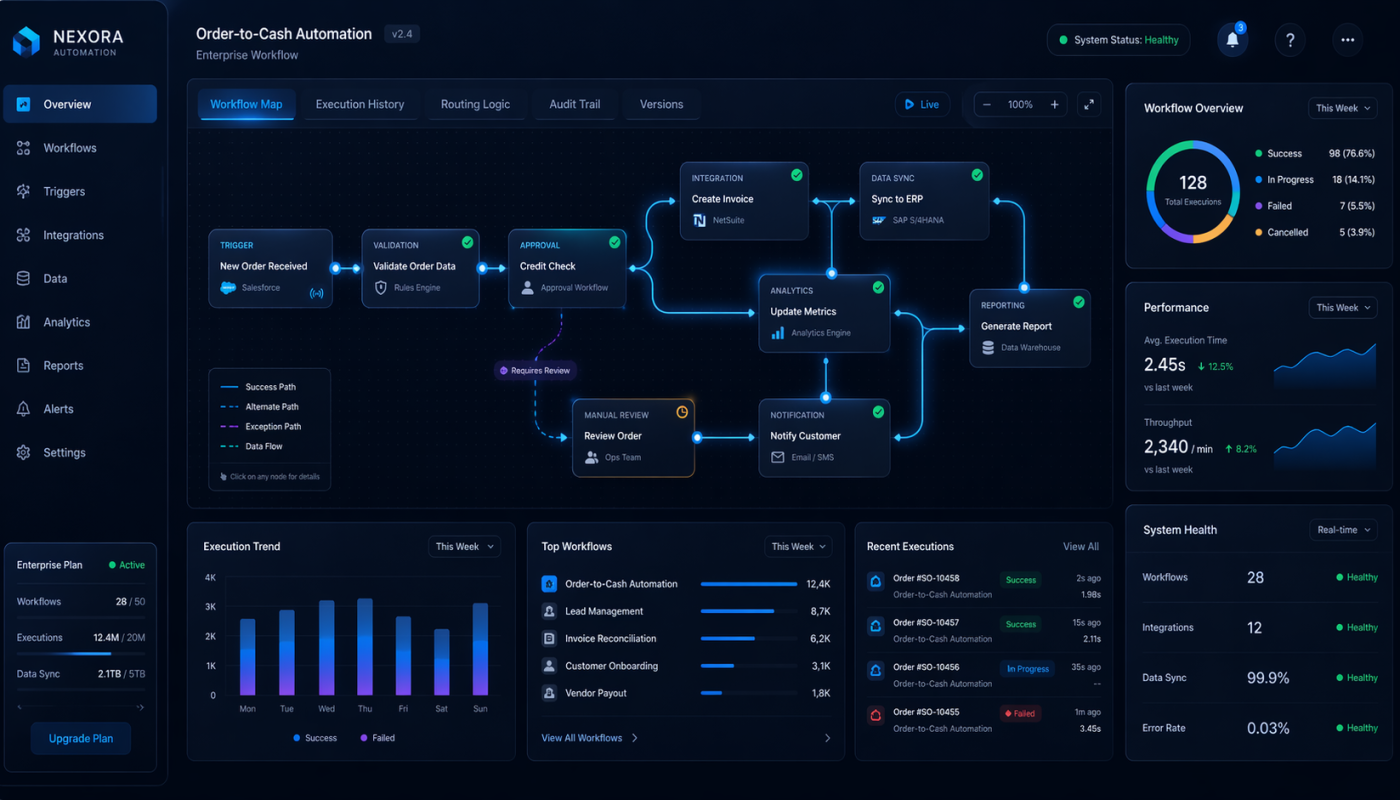Switch to the Execution History tab

click(361, 103)
